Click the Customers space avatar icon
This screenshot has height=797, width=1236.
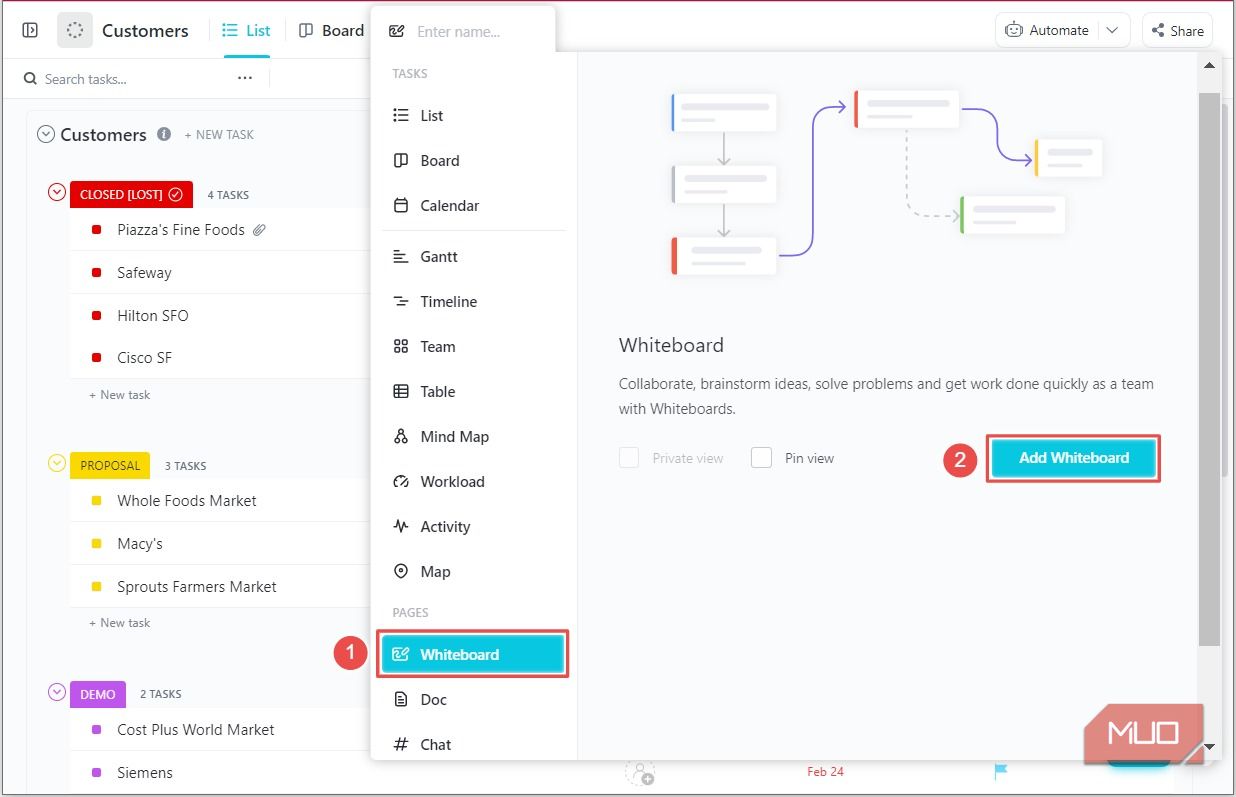(75, 30)
